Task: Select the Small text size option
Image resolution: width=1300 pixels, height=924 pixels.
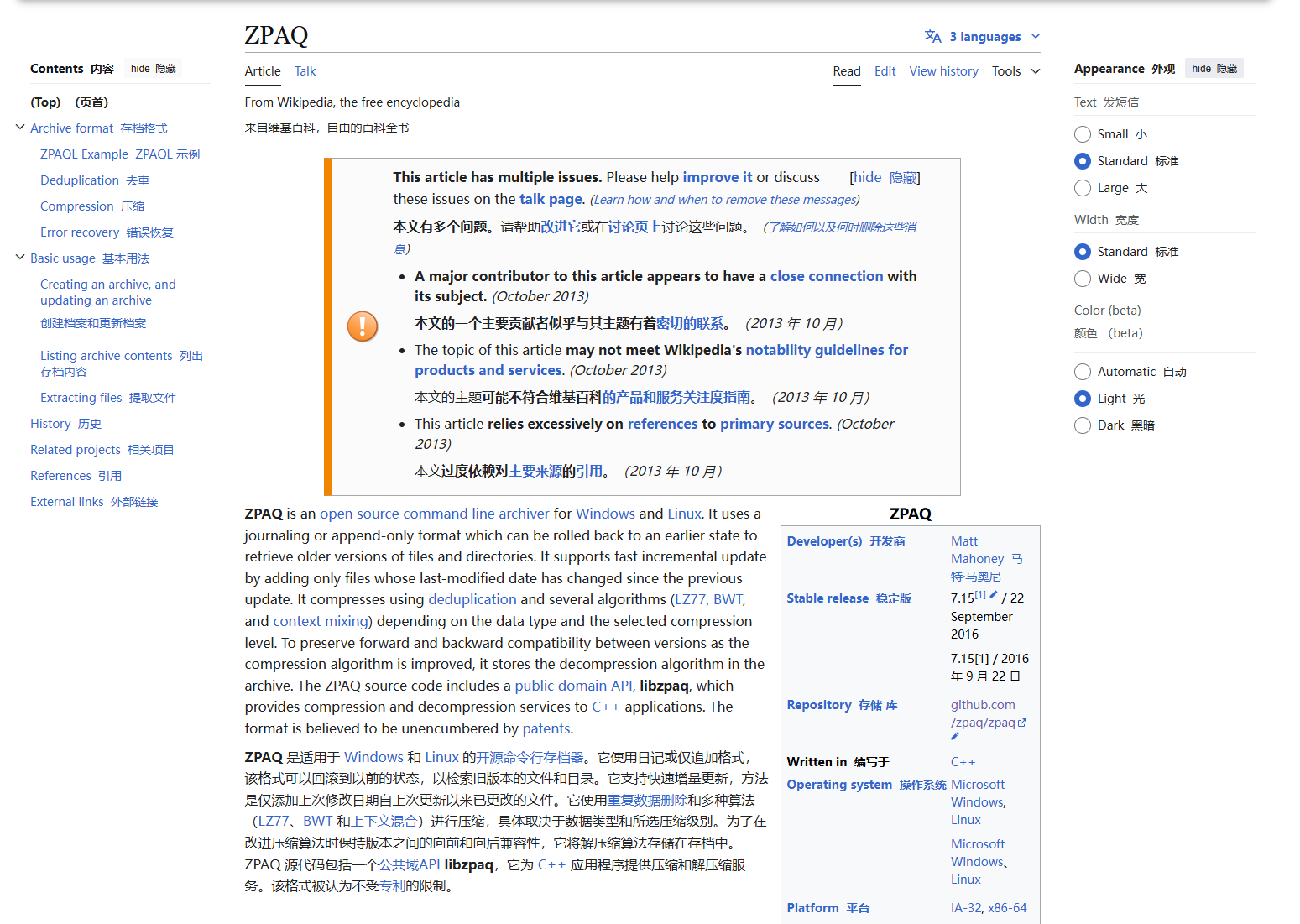Action: (x=1083, y=134)
